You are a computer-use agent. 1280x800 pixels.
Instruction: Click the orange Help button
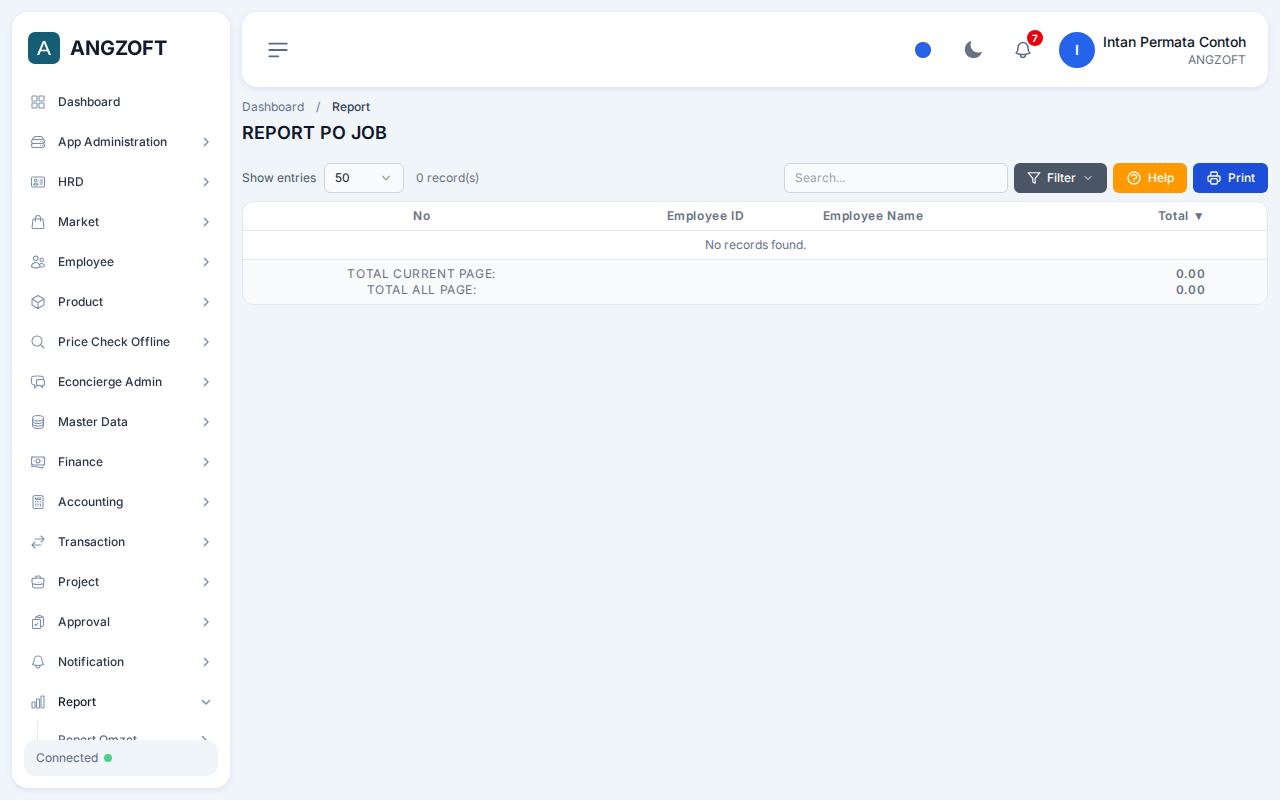click(1150, 178)
